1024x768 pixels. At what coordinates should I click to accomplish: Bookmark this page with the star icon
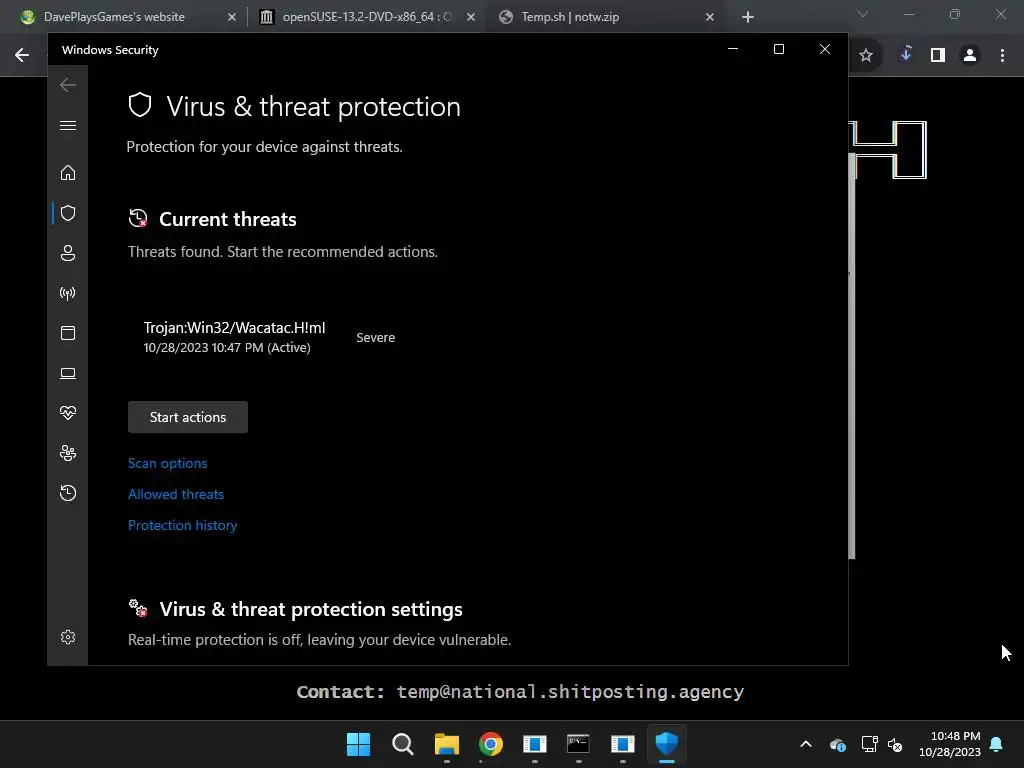click(866, 56)
